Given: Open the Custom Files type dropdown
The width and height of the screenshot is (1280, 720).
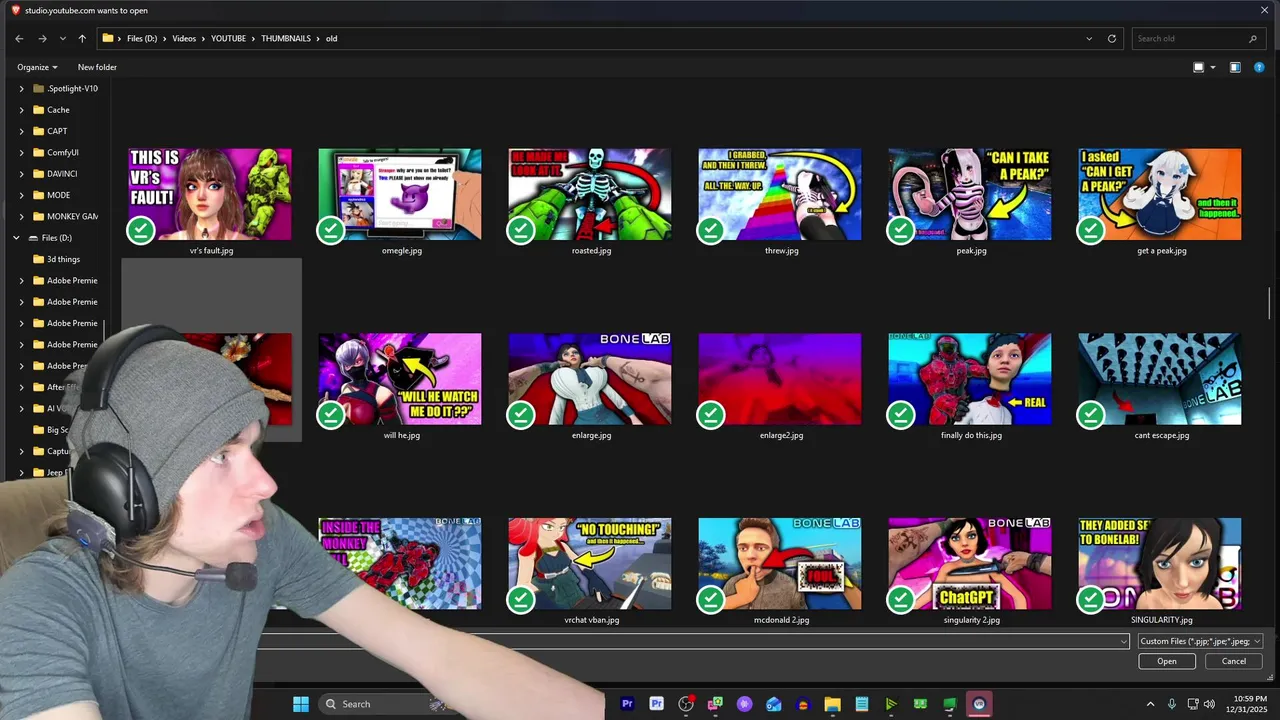Looking at the screenshot, I should [1200, 641].
